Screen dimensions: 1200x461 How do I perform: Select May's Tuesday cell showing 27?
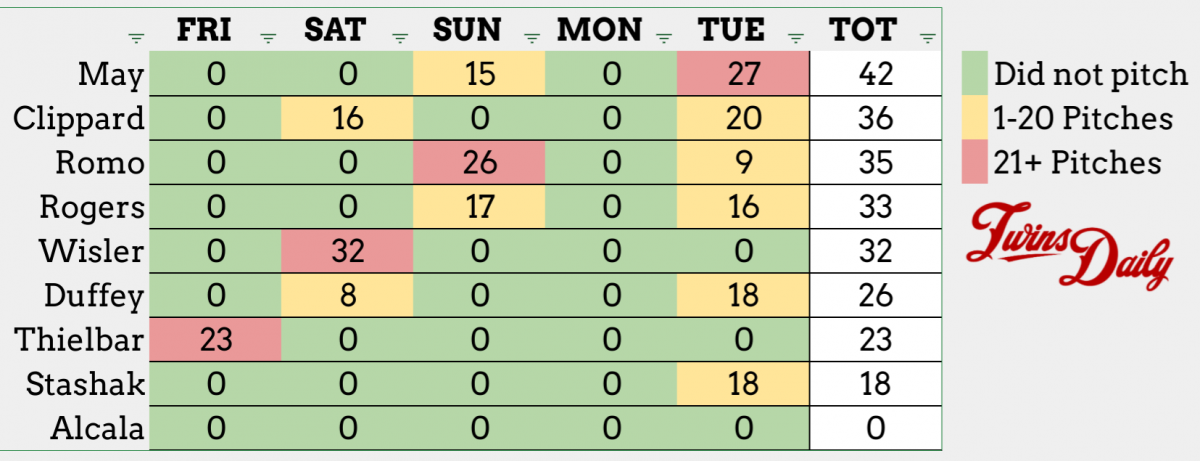742,75
